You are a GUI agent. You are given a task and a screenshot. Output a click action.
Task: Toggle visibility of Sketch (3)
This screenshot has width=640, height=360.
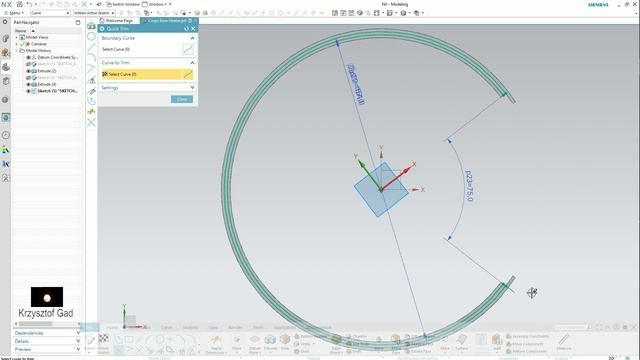[29, 78]
